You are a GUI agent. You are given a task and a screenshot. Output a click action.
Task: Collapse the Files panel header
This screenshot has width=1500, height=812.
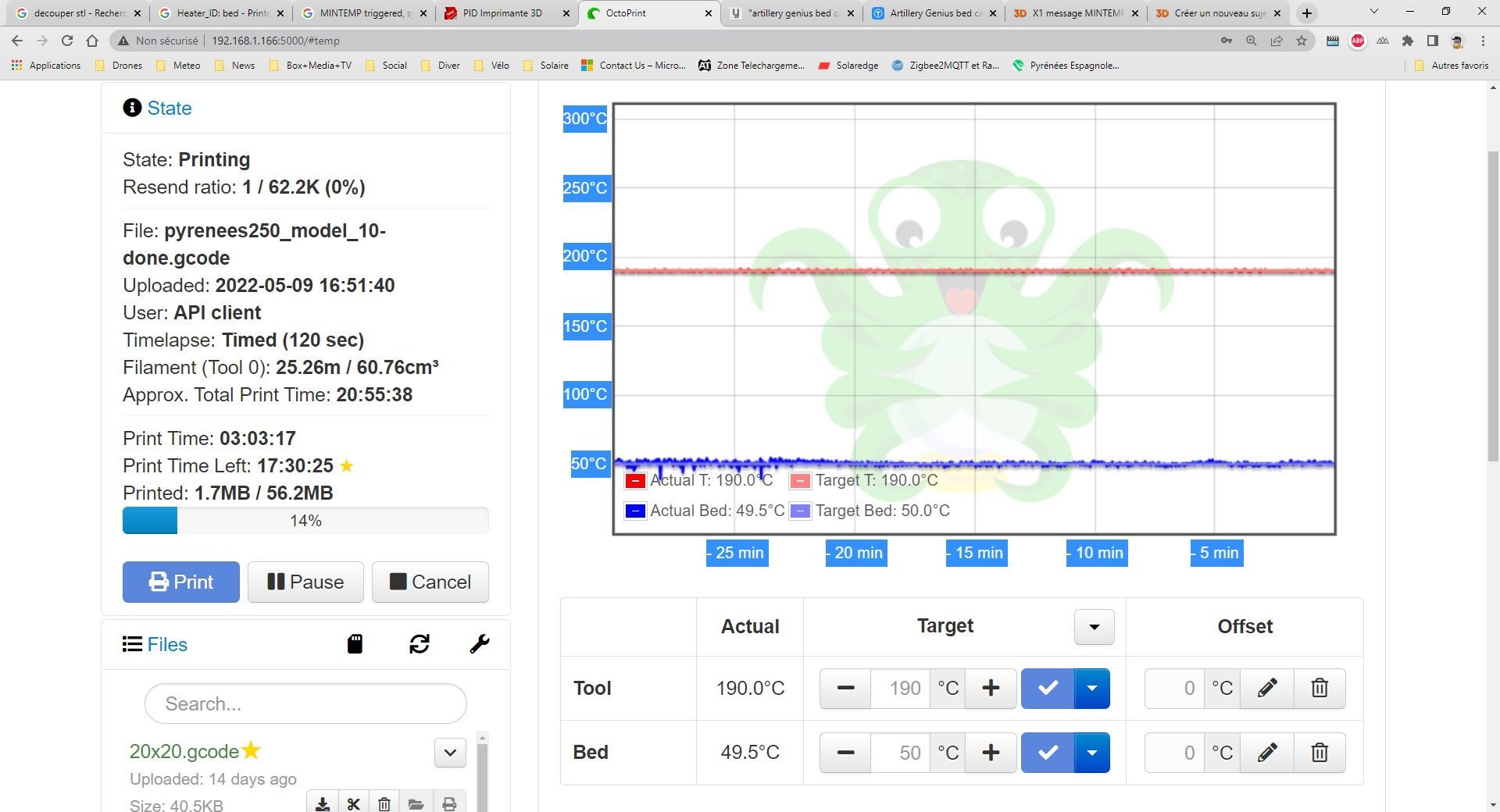[x=166, y=644]
